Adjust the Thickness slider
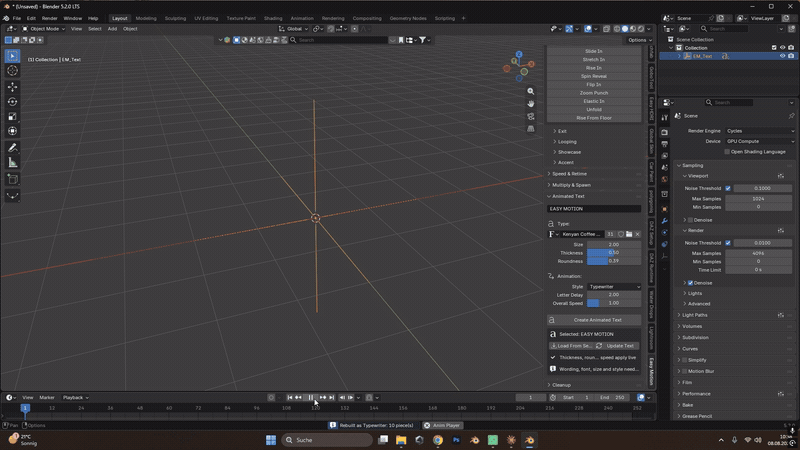Viewport: 800px width, 450px height. (x=614, y=253)
